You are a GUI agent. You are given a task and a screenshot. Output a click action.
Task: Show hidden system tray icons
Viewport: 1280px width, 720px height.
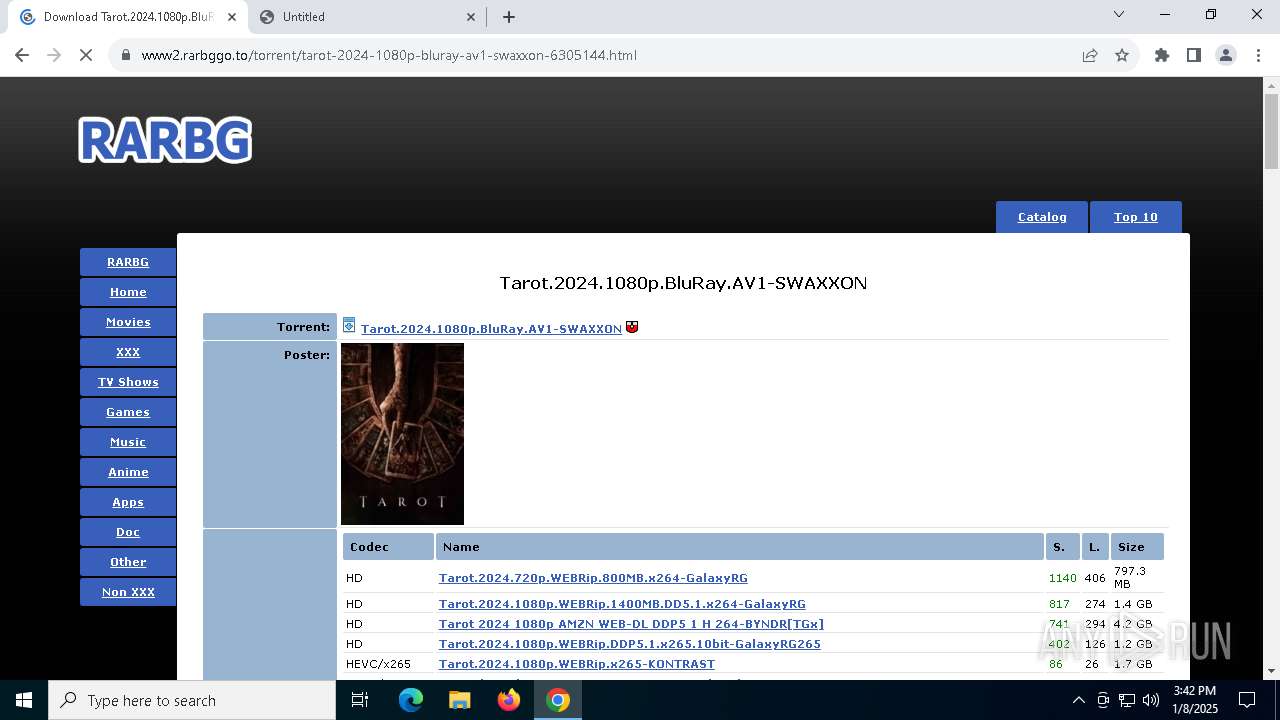tap(1078, 700)
